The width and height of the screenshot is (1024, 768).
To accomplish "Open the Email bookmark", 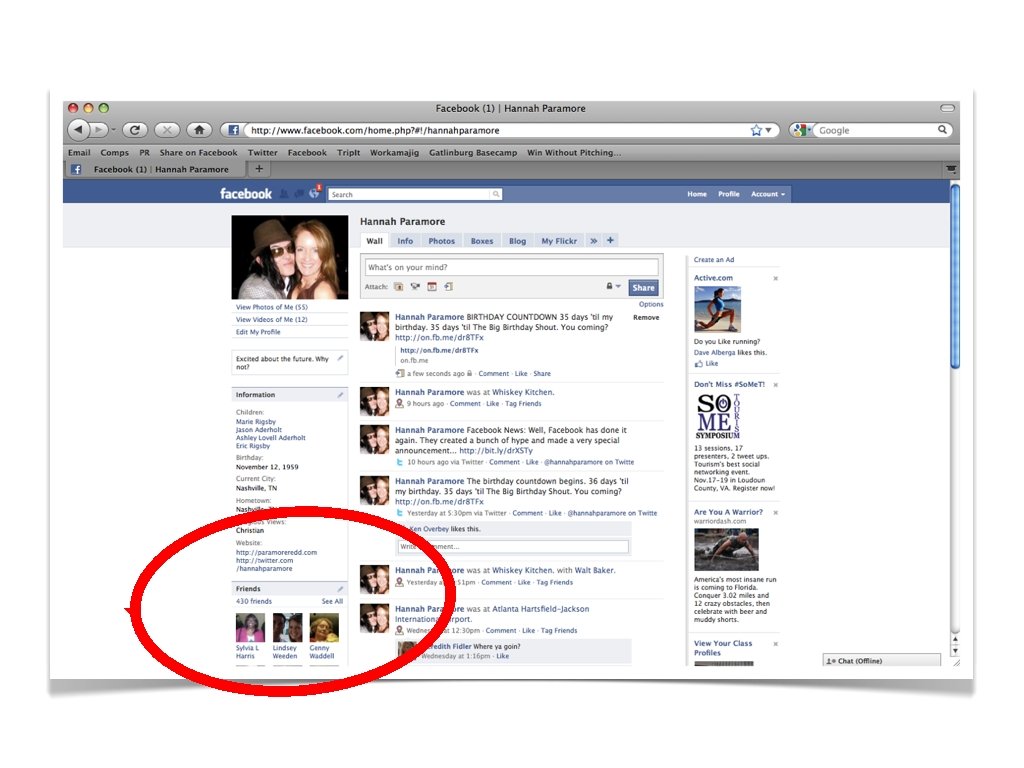I will 79,152.
